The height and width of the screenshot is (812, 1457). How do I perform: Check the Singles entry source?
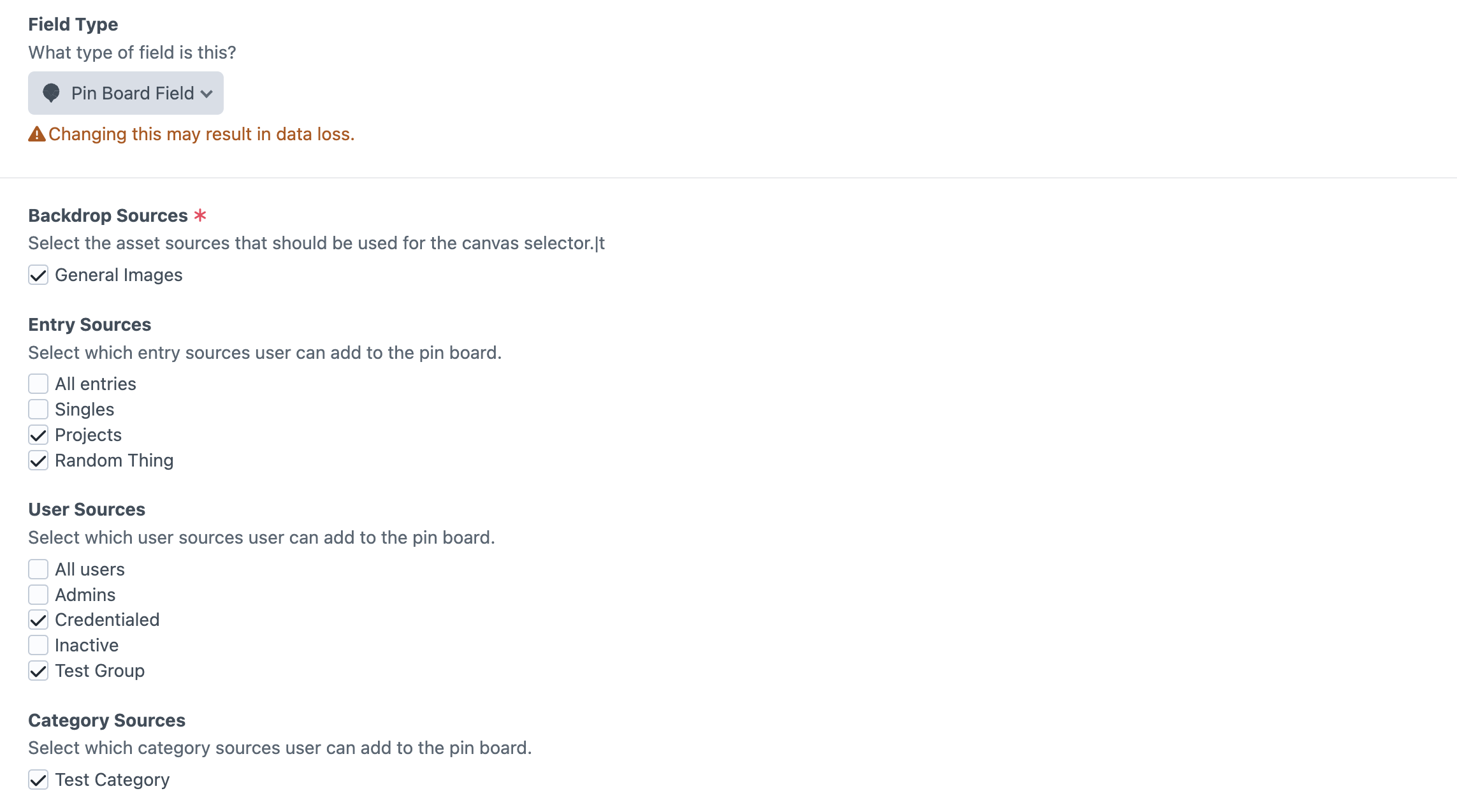(x=38, y=409)
